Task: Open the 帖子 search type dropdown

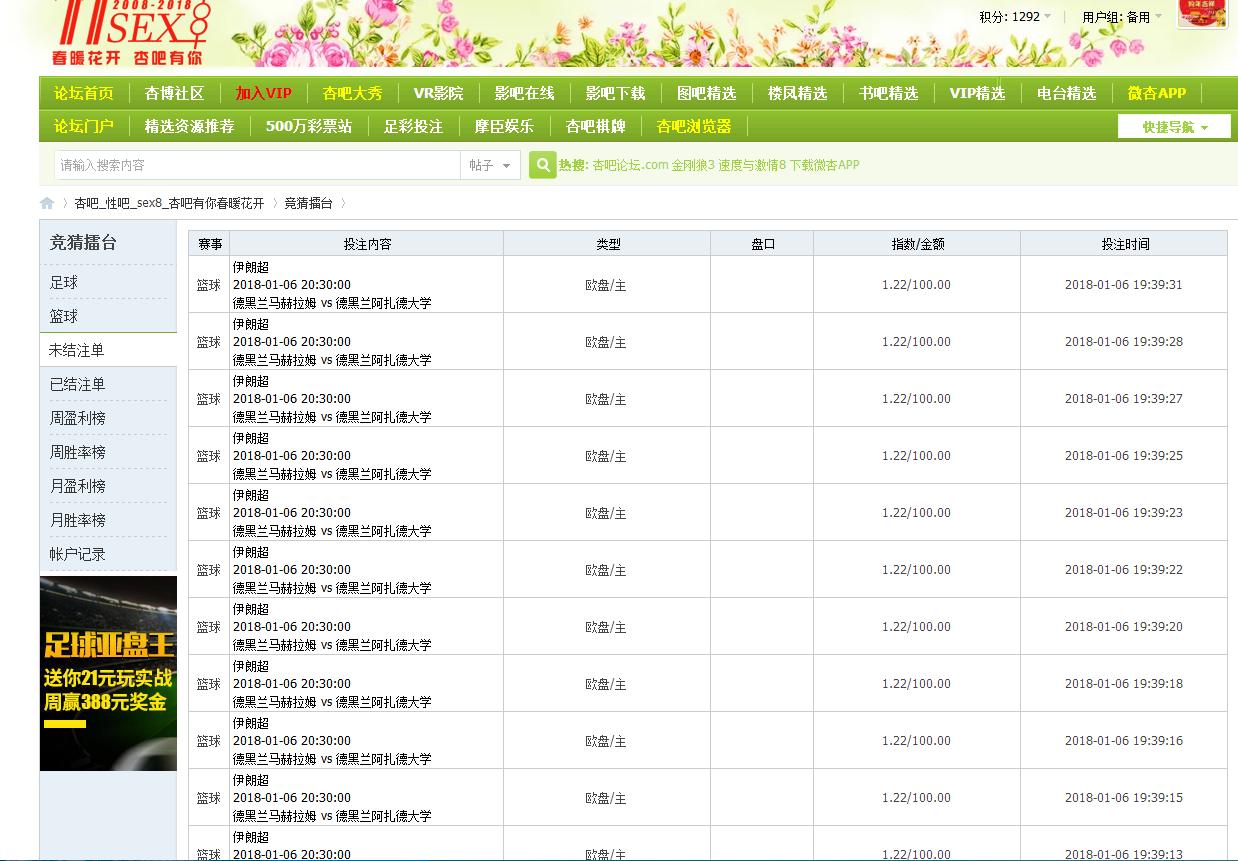Action: (490, 165)
